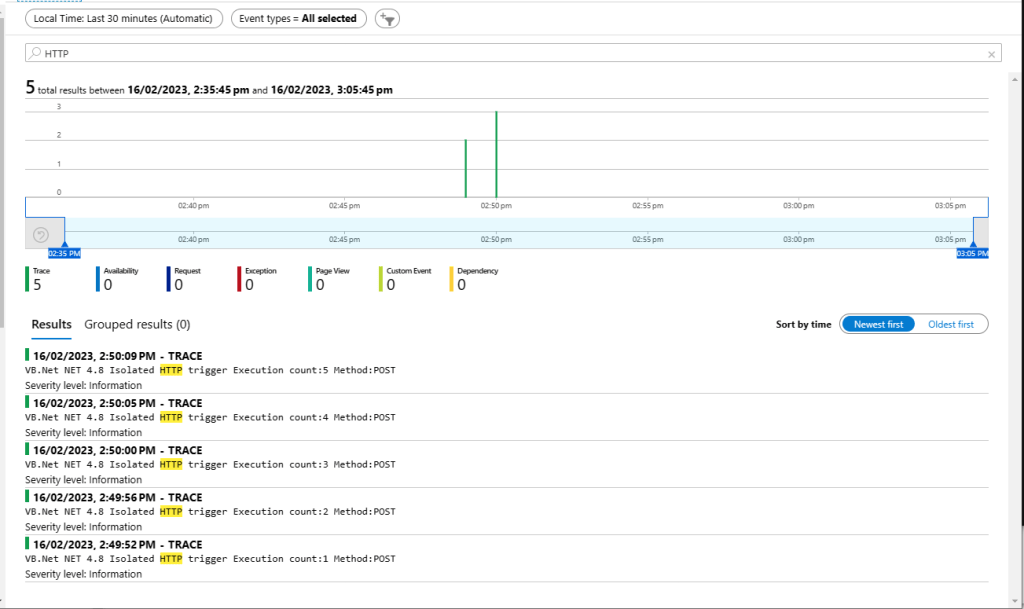Open the trace with Execution count:1

pos(210,559)
